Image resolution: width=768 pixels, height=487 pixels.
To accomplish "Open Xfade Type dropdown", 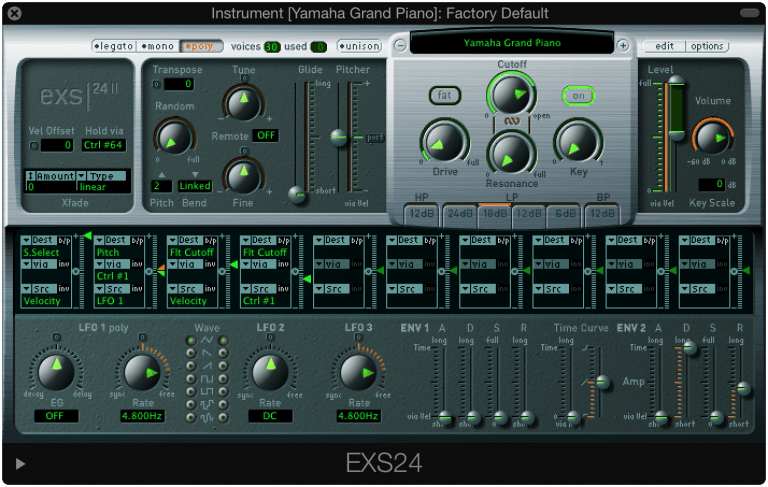I will [x=101, y=176].
